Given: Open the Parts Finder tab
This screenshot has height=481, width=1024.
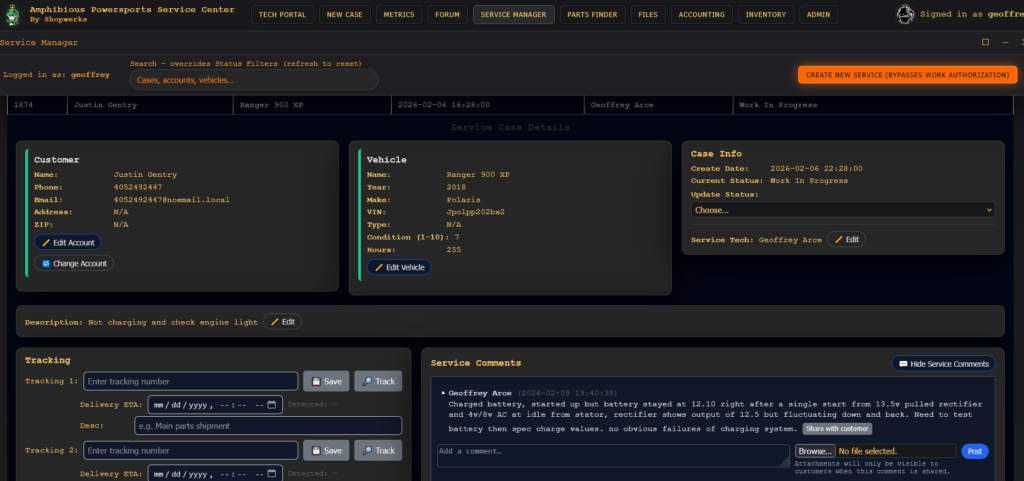Looking at the screenshot, I should 593,15.
